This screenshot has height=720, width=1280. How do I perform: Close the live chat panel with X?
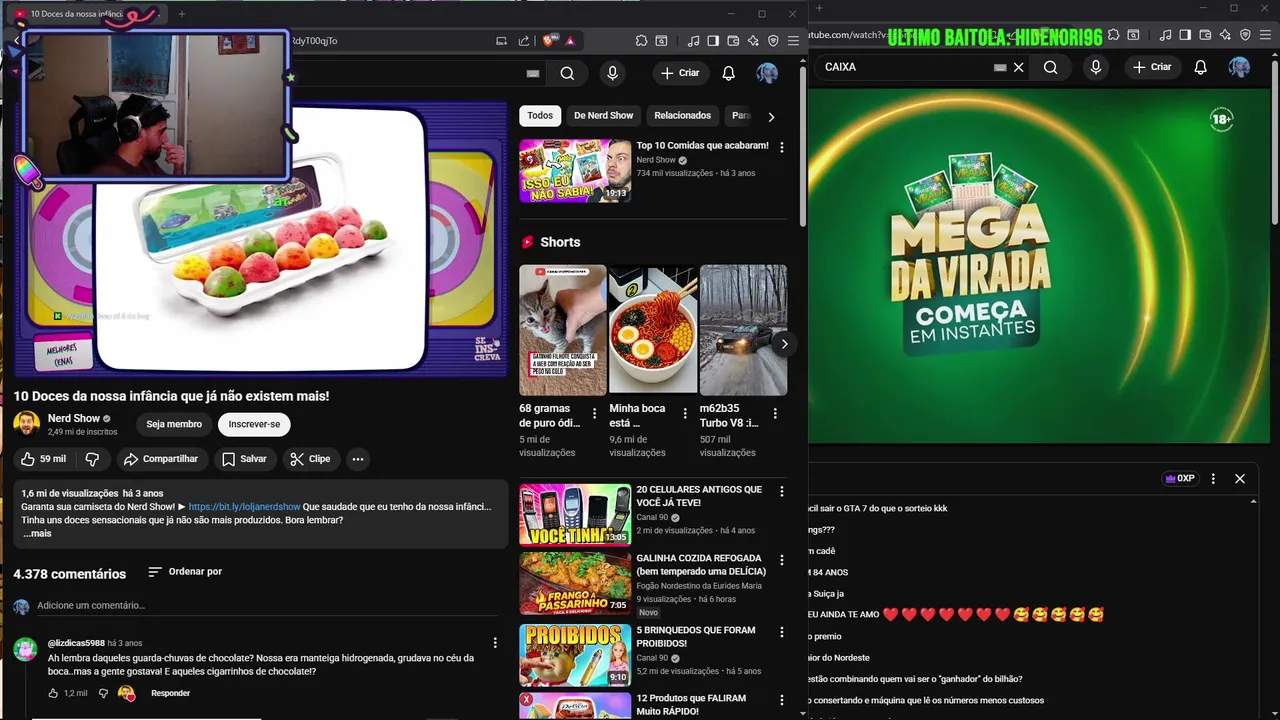pos(1240,479)
